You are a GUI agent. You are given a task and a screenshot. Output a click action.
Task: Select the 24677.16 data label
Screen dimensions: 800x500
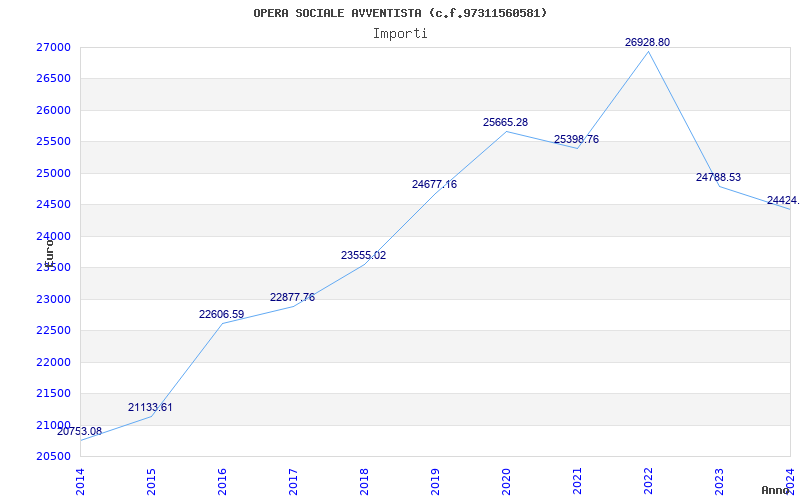pyautogui.click(x=434, y=185)
